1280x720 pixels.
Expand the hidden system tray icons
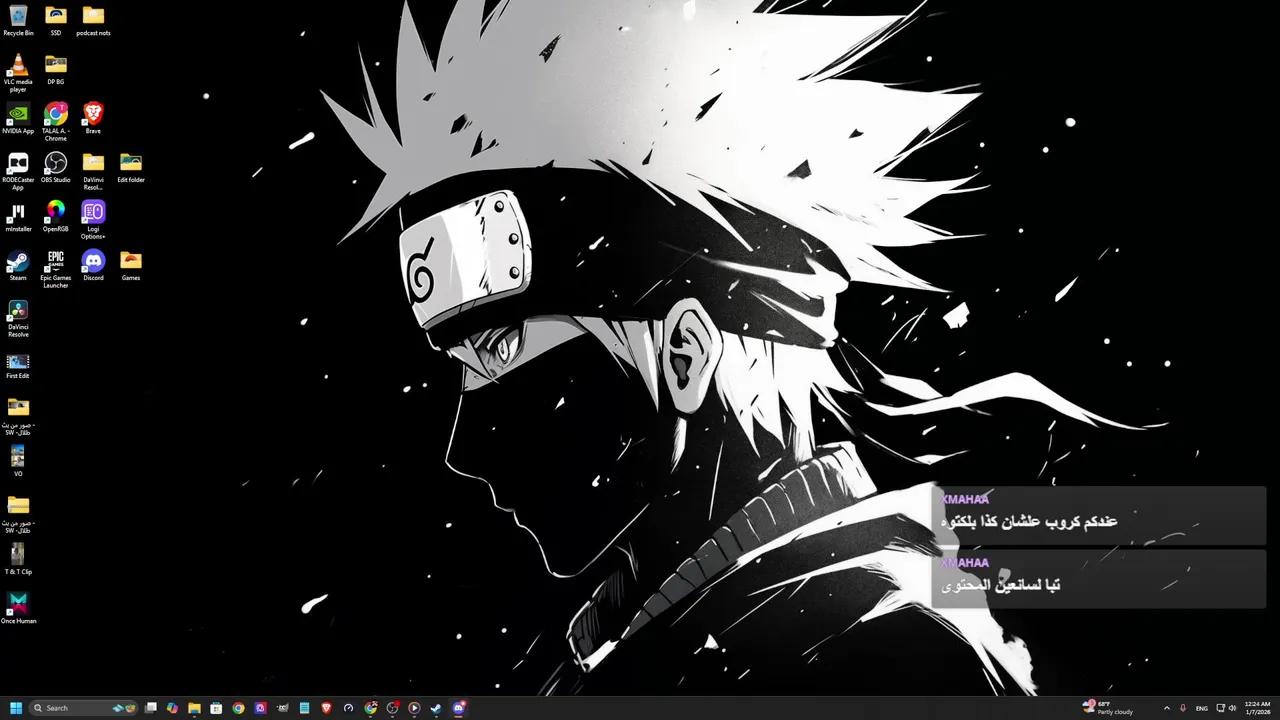[1166, 708]
